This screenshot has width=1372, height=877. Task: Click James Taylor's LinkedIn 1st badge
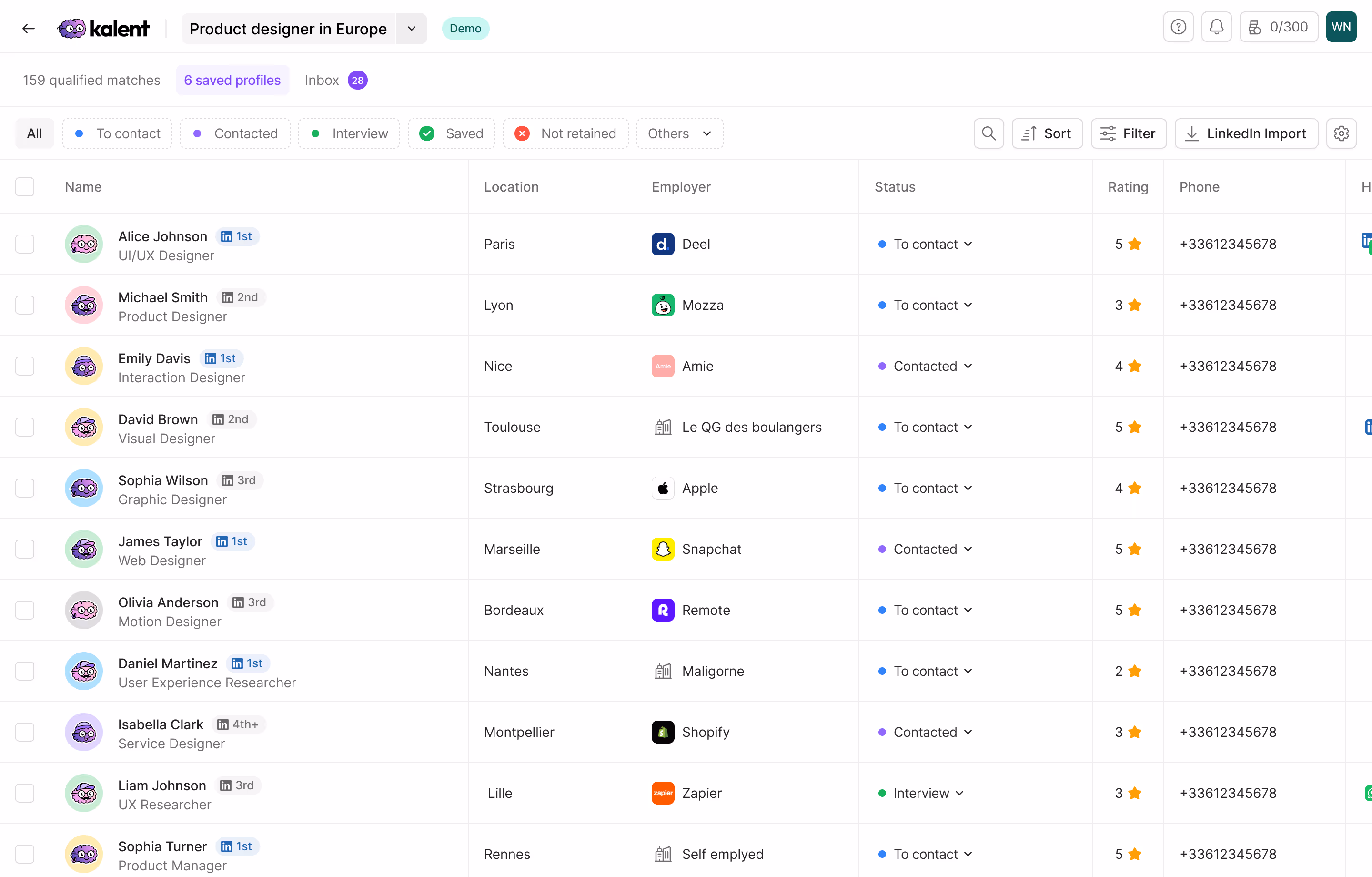232,542
